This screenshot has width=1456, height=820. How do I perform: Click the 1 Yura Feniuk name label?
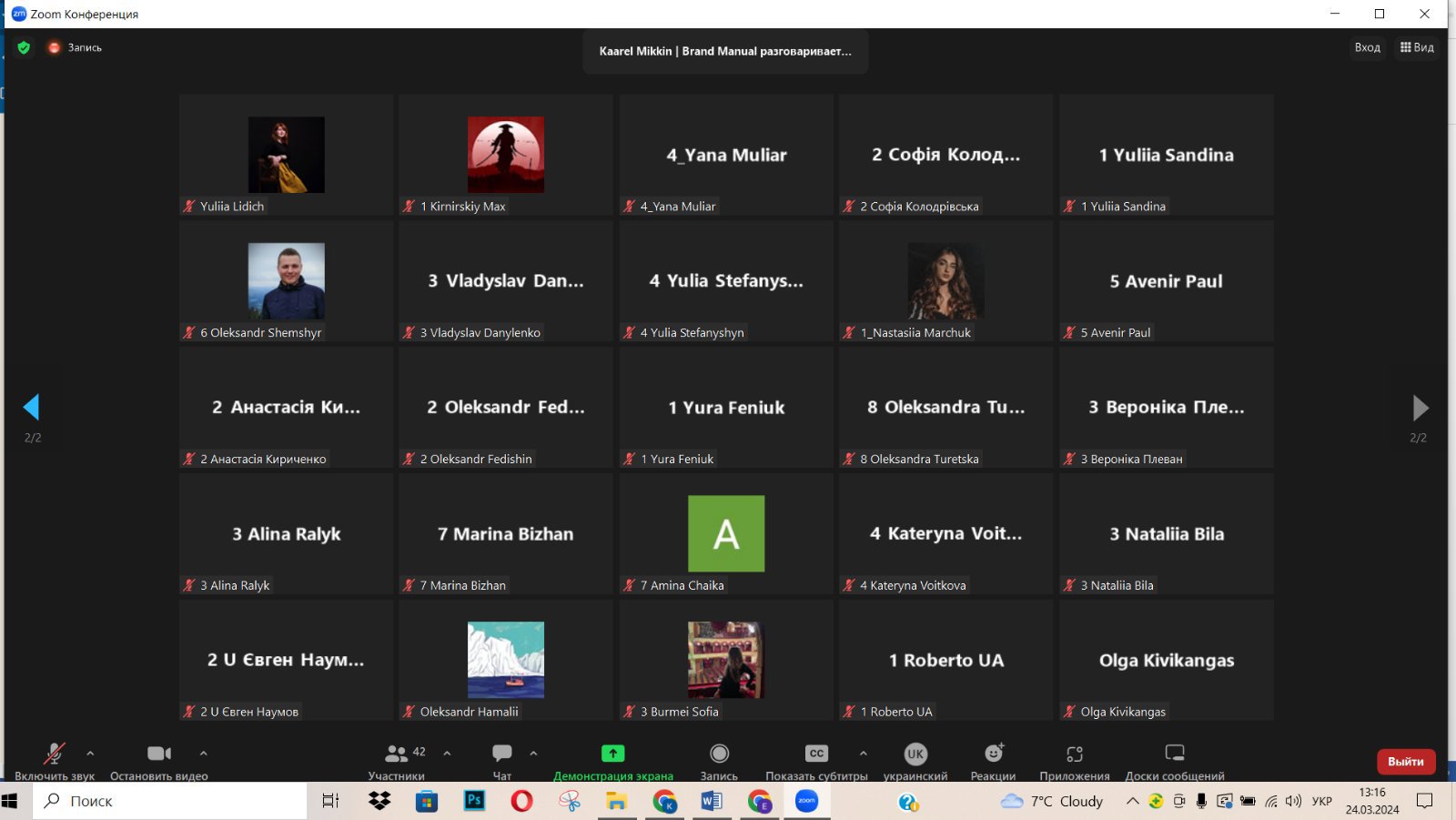(677, 460)
